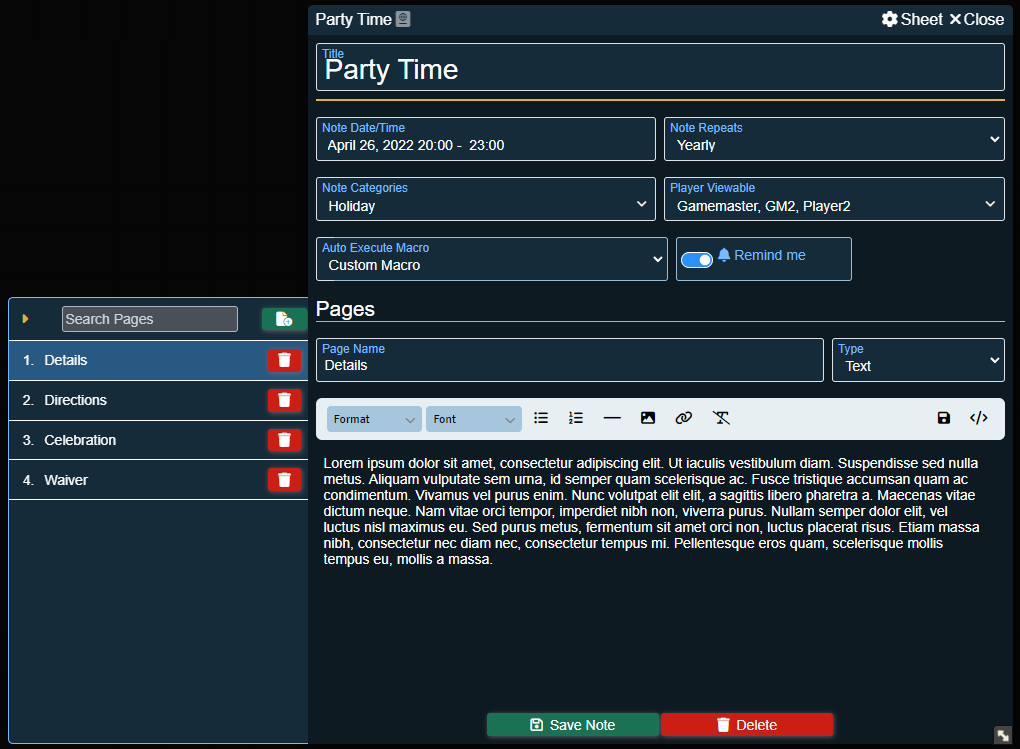Click the numbered list icon in editor toolbar
This screenshot has height=749, width=1020.
[576, 418]
